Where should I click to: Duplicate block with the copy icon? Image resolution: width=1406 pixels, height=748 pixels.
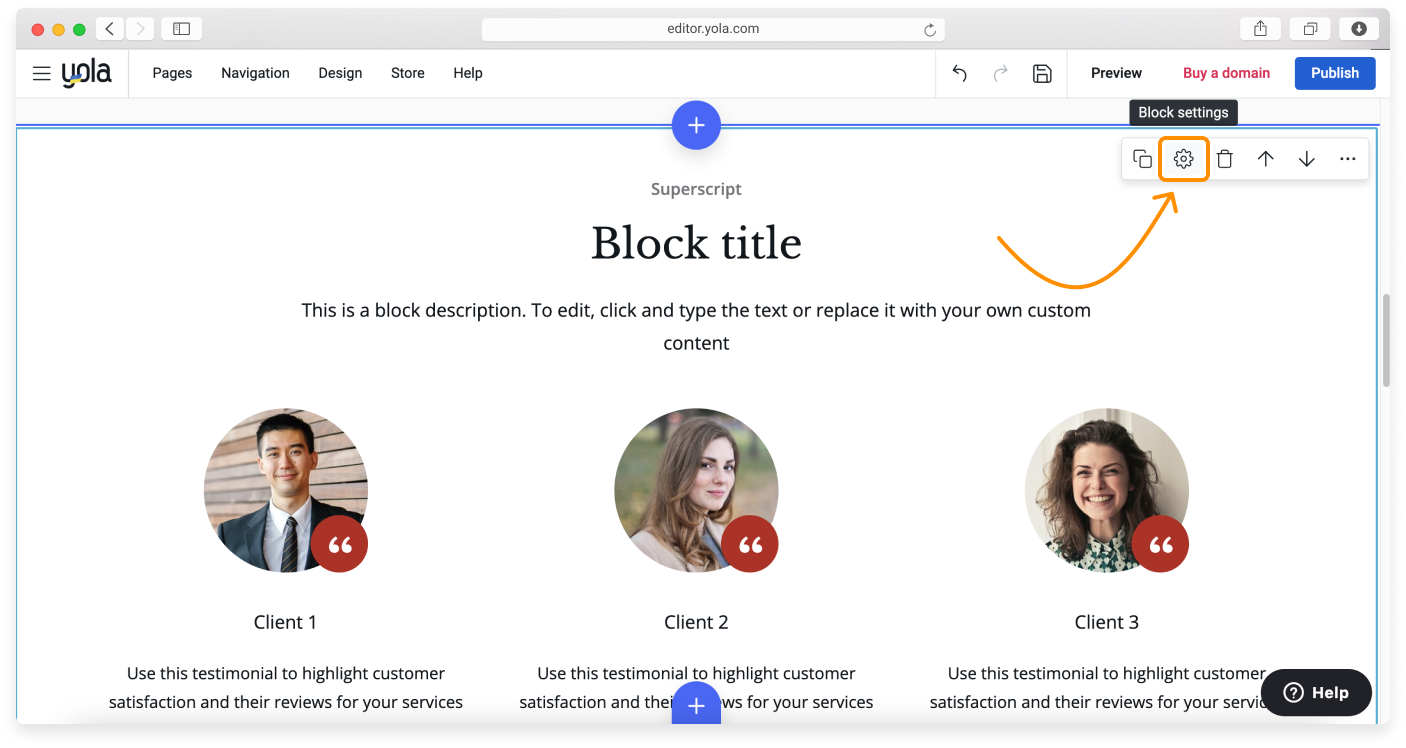point(1142,159)
